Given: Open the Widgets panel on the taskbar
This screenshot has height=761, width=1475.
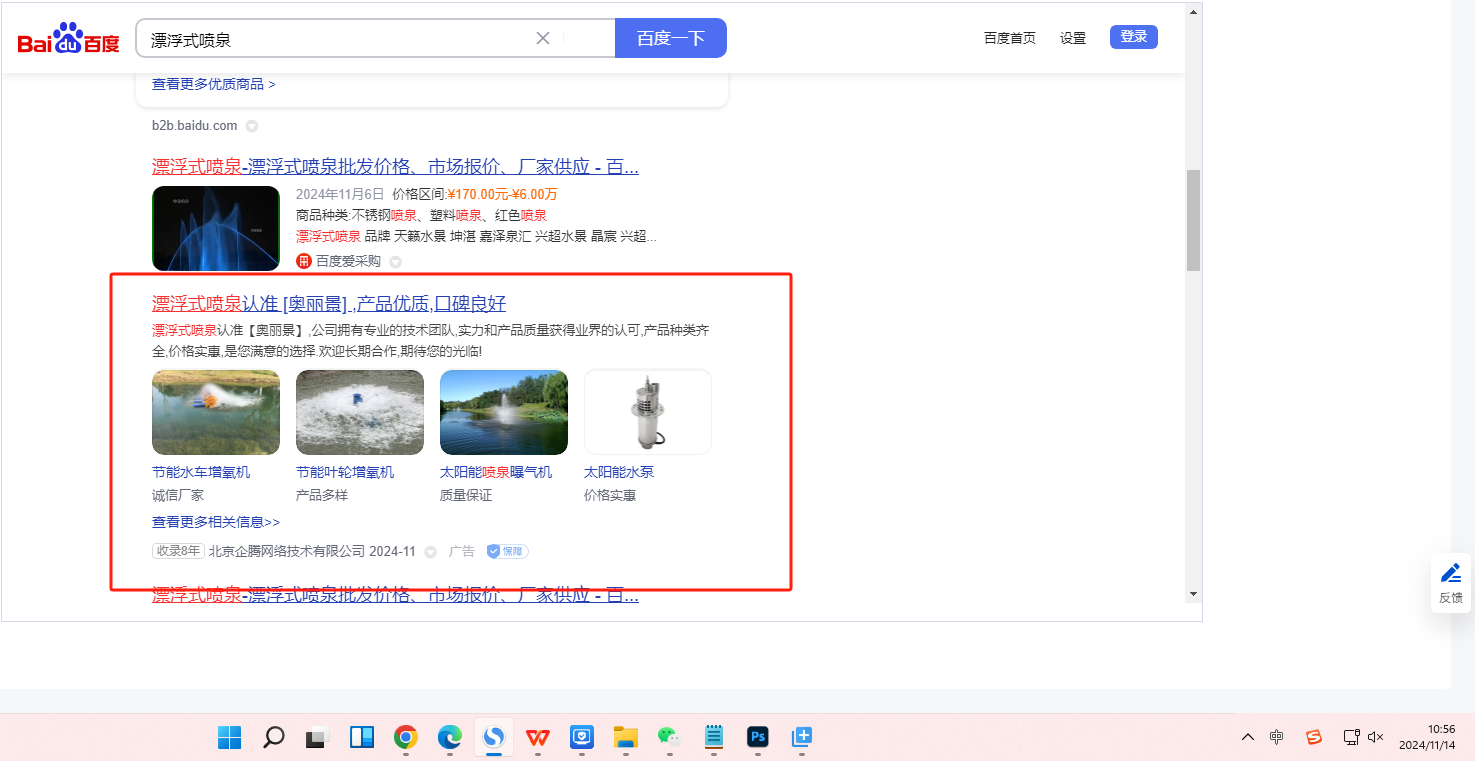Looking at the screenshot, I should pos(361,738).
